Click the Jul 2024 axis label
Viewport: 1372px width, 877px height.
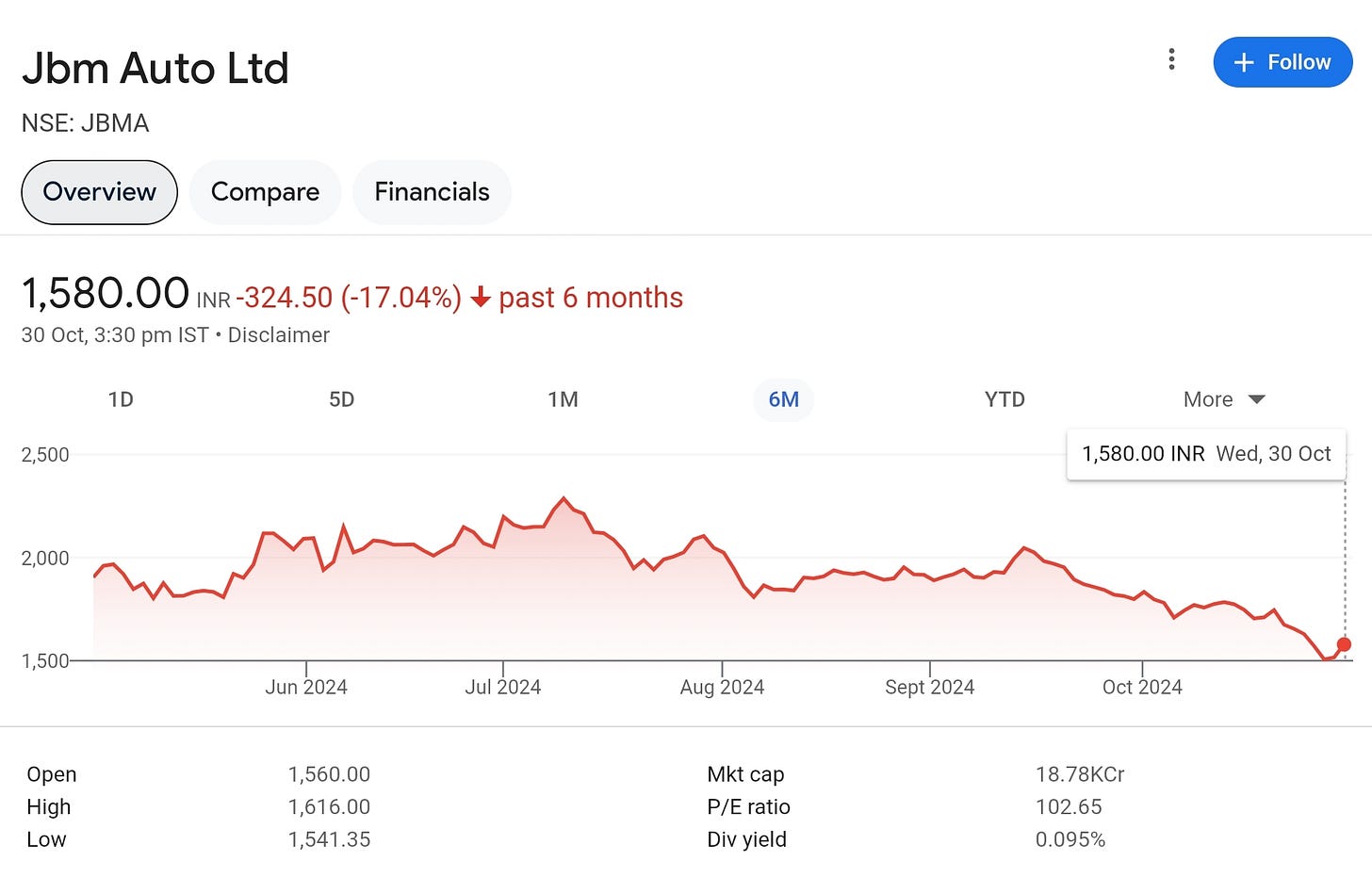click(503, 687)
